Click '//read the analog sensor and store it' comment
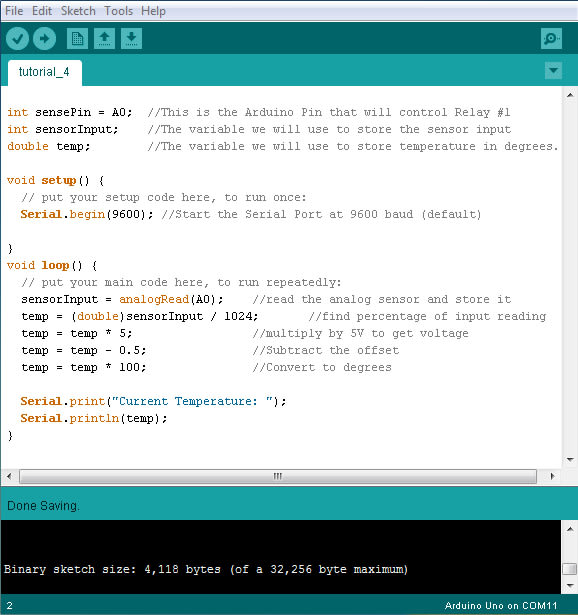This screenshot has width=578, height=615. (382, 299)
